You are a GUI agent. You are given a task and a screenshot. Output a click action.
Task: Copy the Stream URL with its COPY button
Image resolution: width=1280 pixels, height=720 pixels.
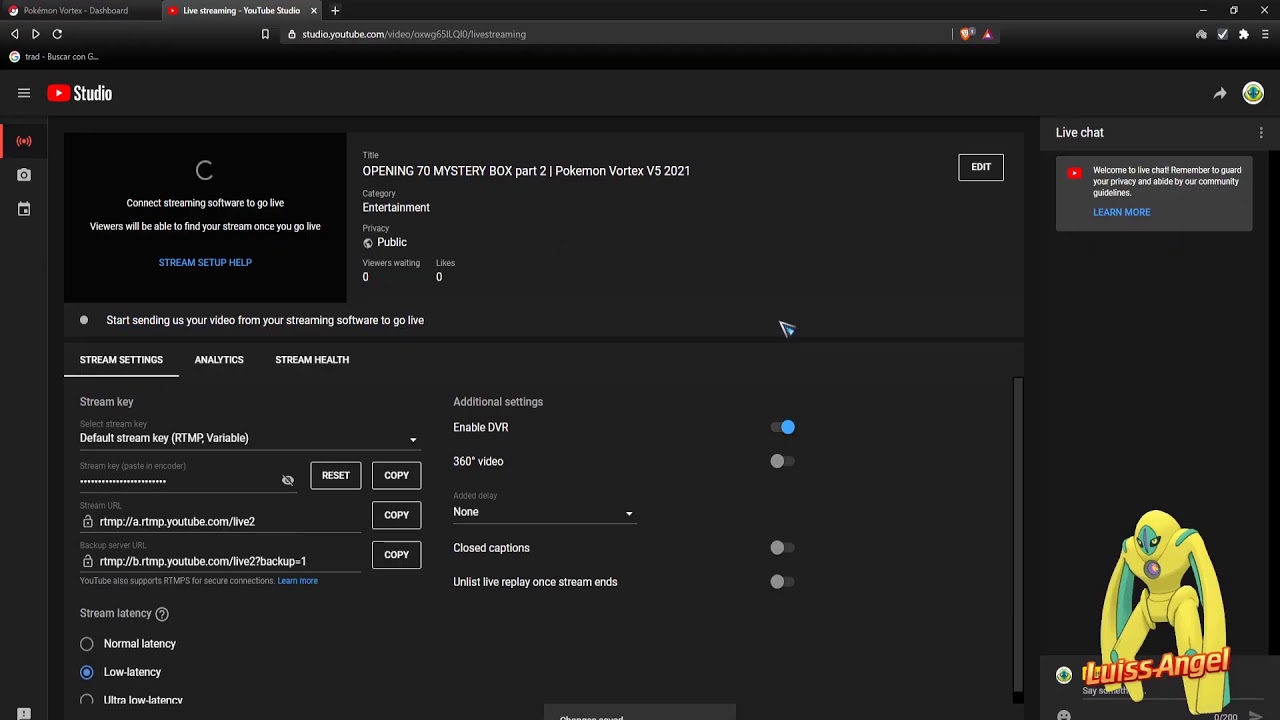[x=397, y=515]
